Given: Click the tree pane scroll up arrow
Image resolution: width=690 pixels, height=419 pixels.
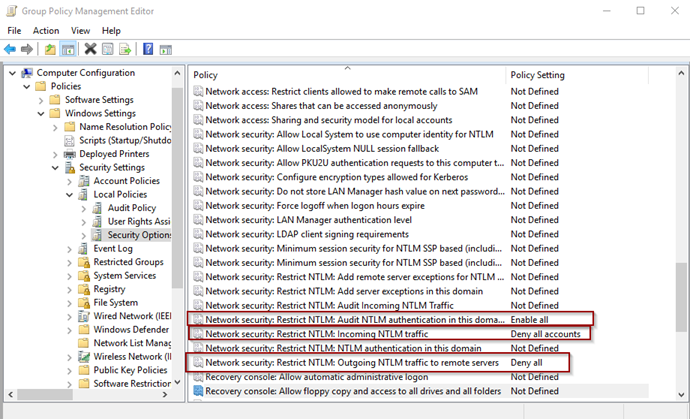Looking at the screenshot, I should 177,73.
